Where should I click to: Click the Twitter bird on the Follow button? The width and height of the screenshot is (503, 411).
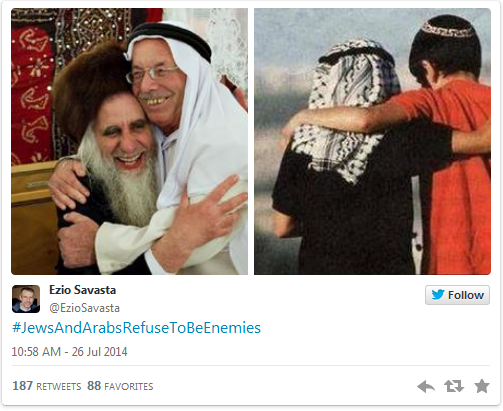tap(438, 295)
